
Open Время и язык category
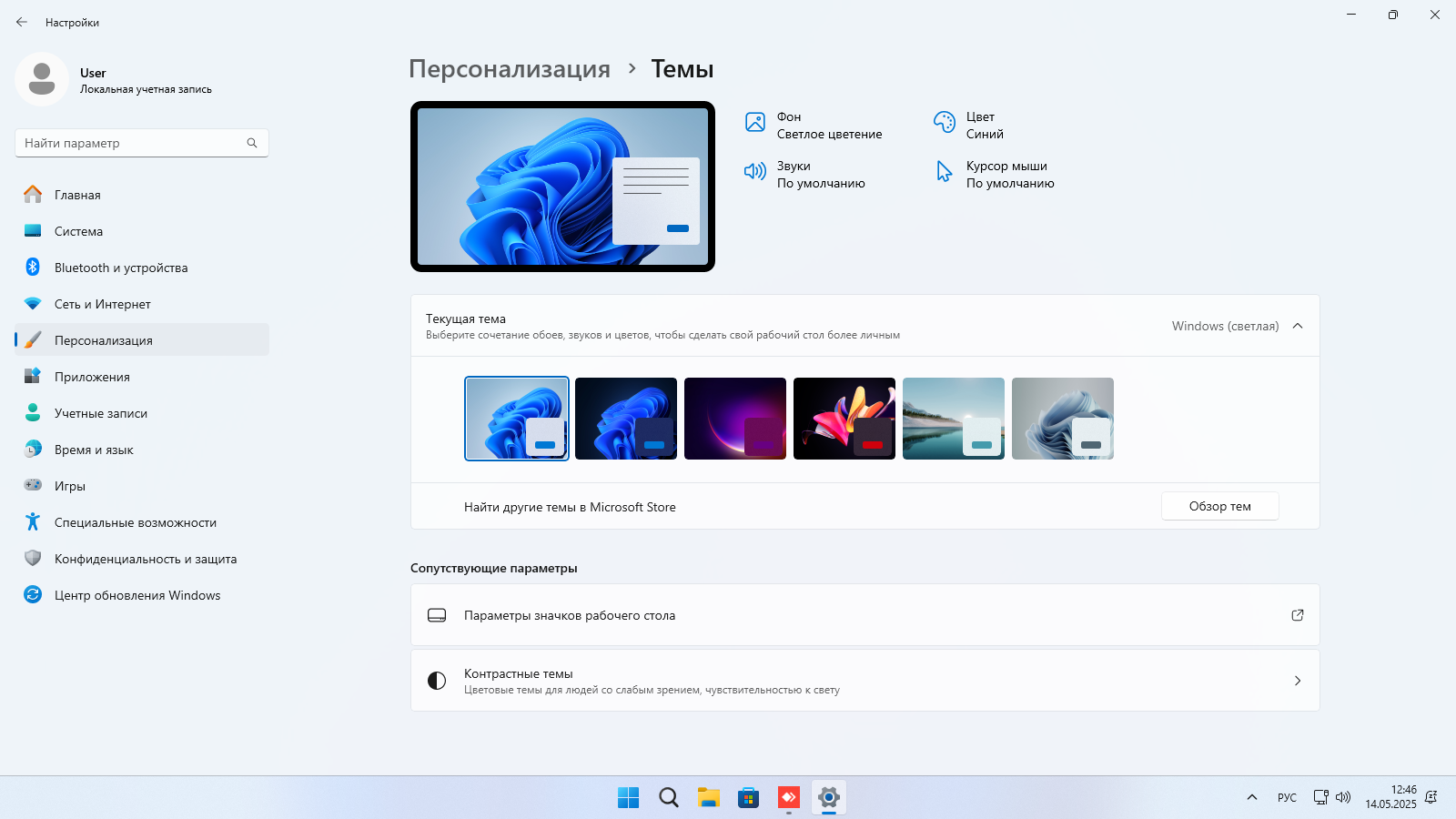pyautogui.click(x=142, y=450)
